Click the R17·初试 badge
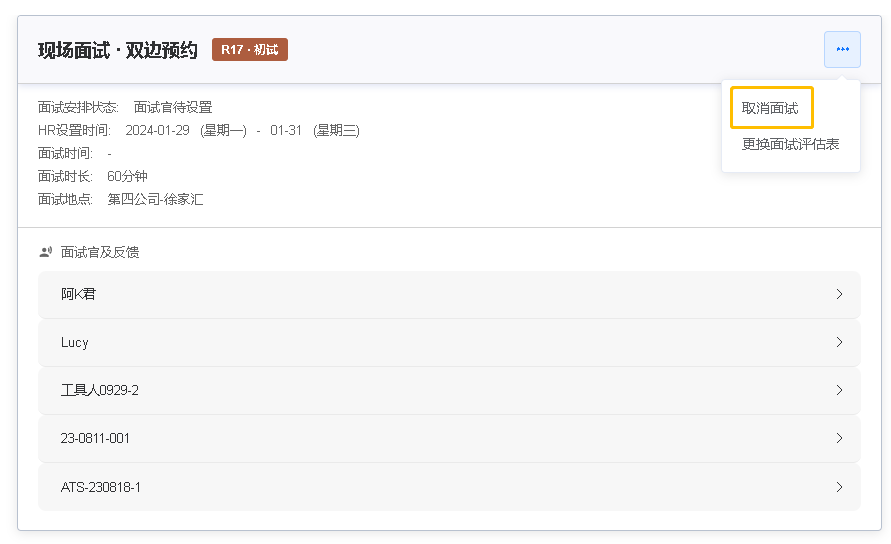The width and height of the screenshot is (891, 544). [249, 49]
